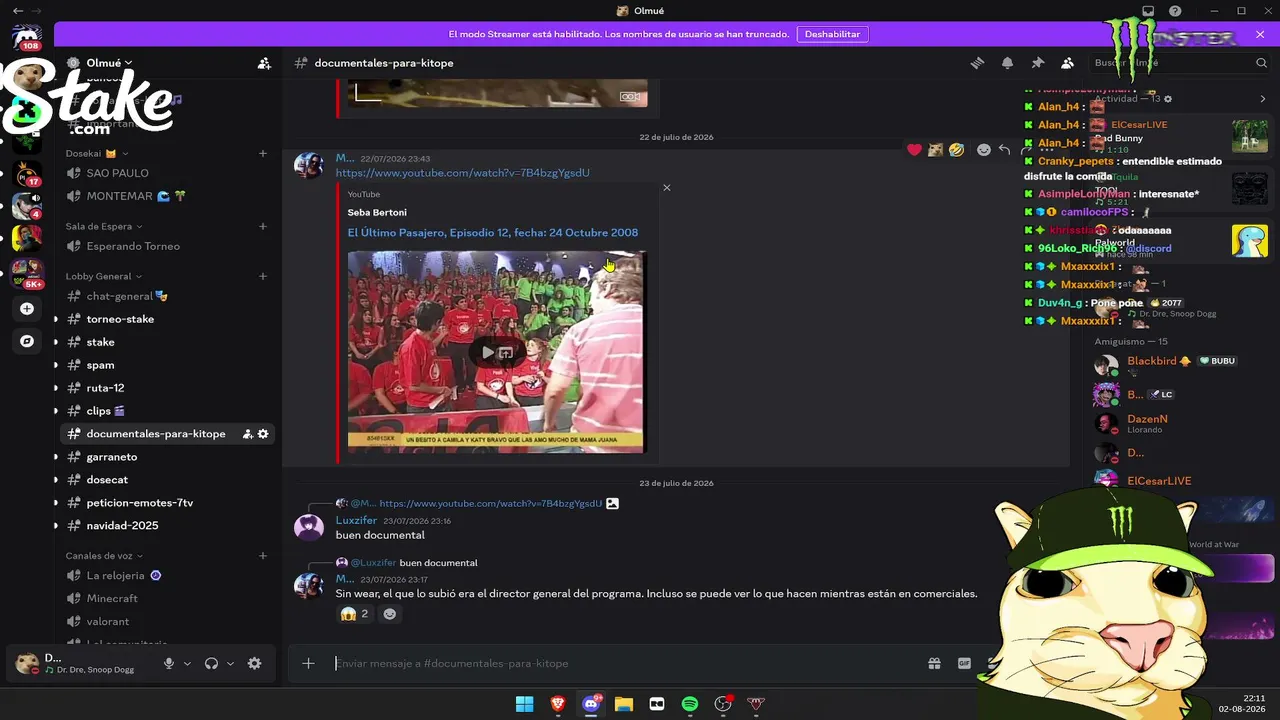Open notification settings bell icon
This screenshot has height=720, width=1280.
pyautogui.click(x=1007, y=63)
